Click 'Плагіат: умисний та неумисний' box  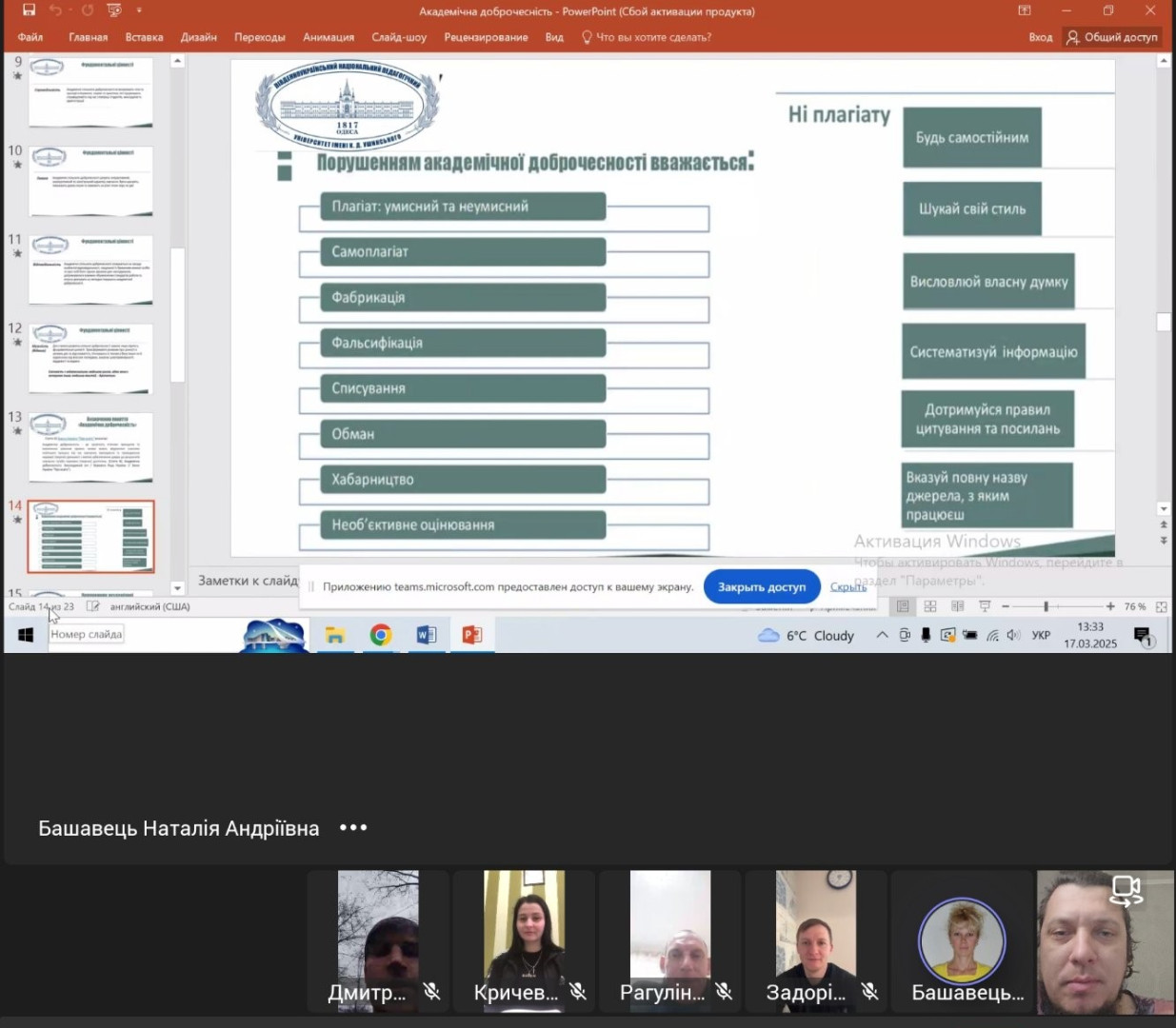[x=463, y=207]
